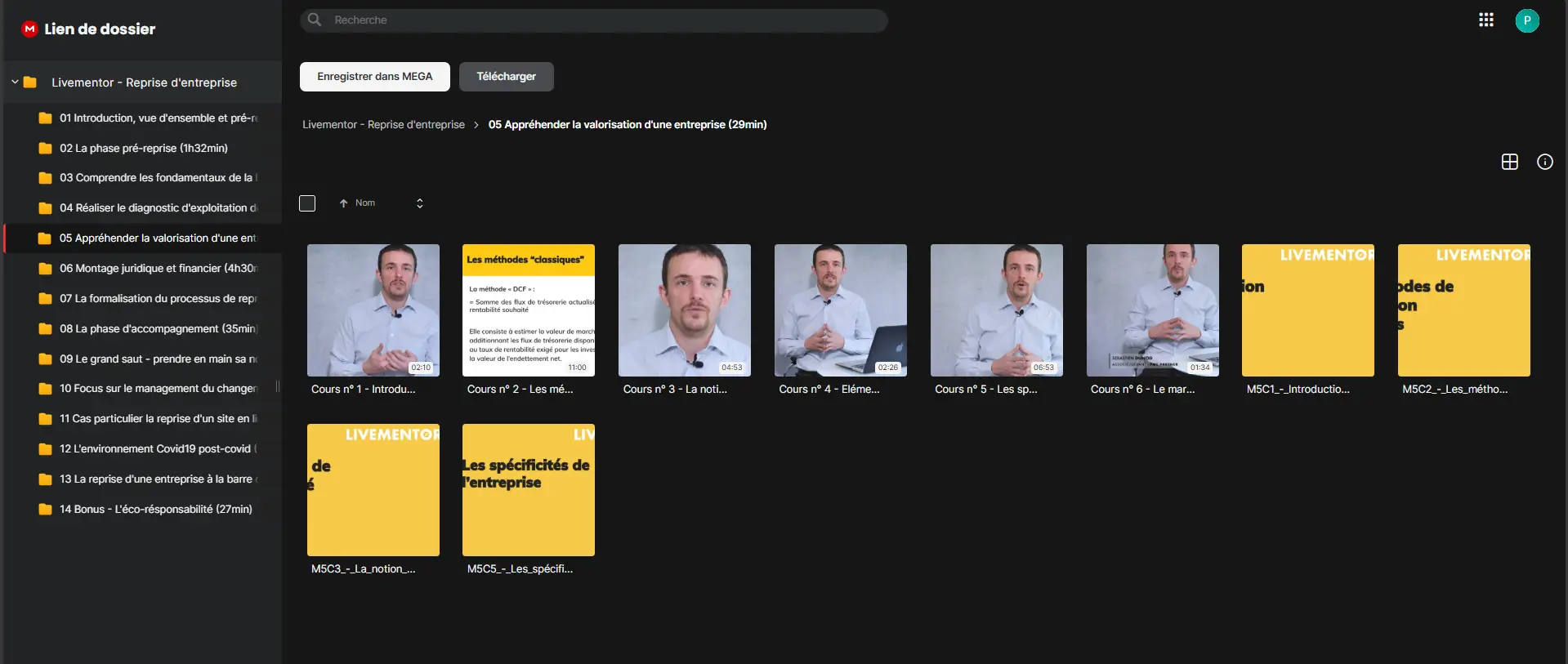Focus the Recherche search field

pos(594,20)
